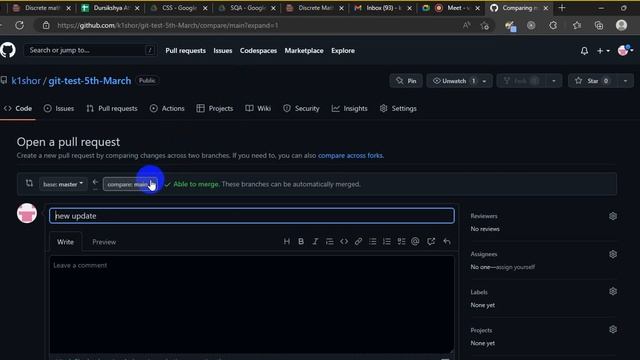Insert a heading in comment toolbar

pyautogui.click(x=287, y=242)
